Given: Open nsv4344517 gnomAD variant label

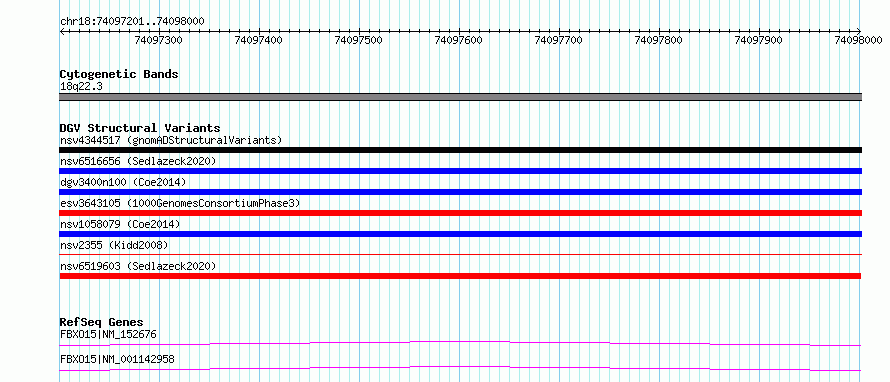Looking at the screenshot, I should pyautogui.click(x=171, y=140).
